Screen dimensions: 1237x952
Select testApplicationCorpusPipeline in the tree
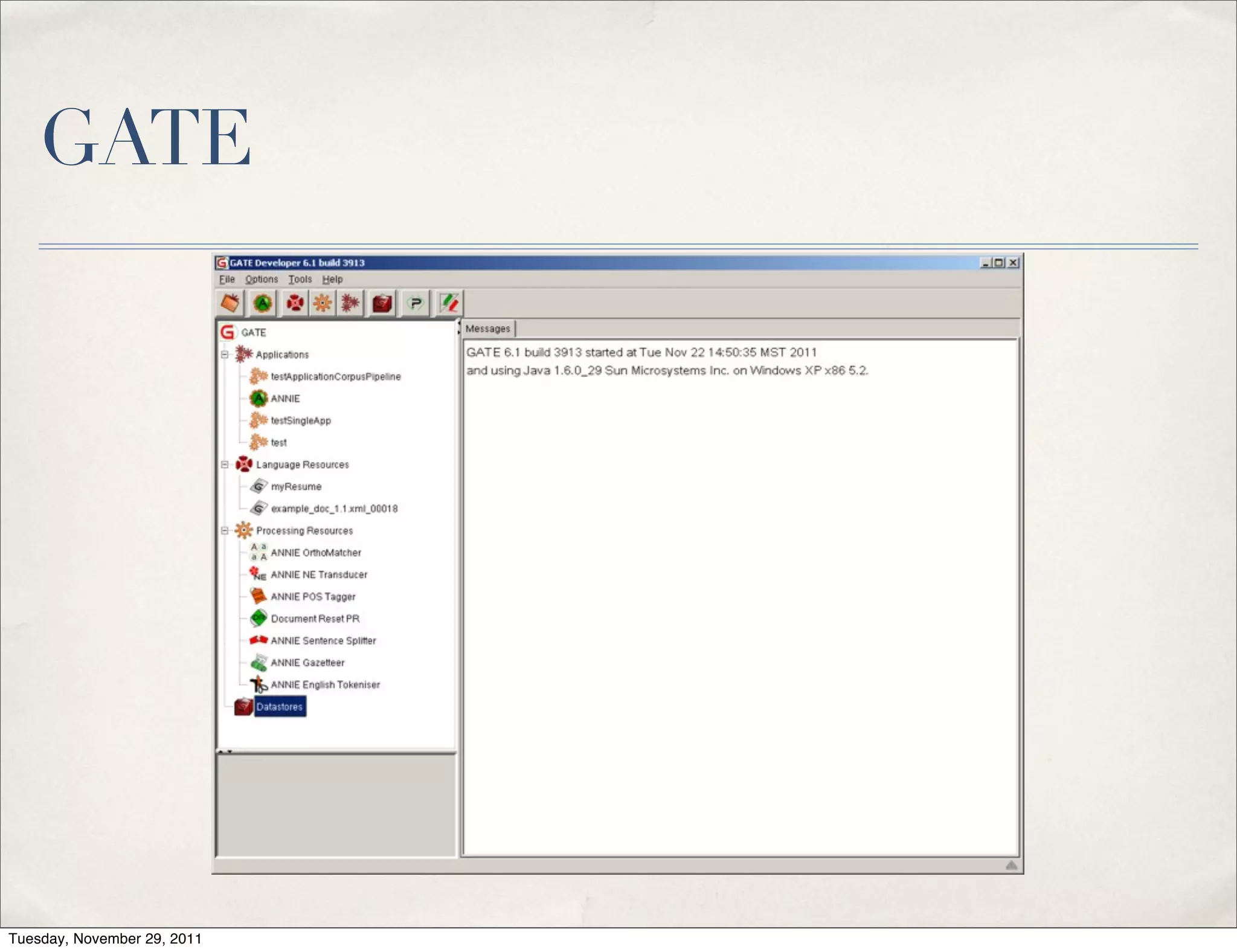click(x=335, y=376)
